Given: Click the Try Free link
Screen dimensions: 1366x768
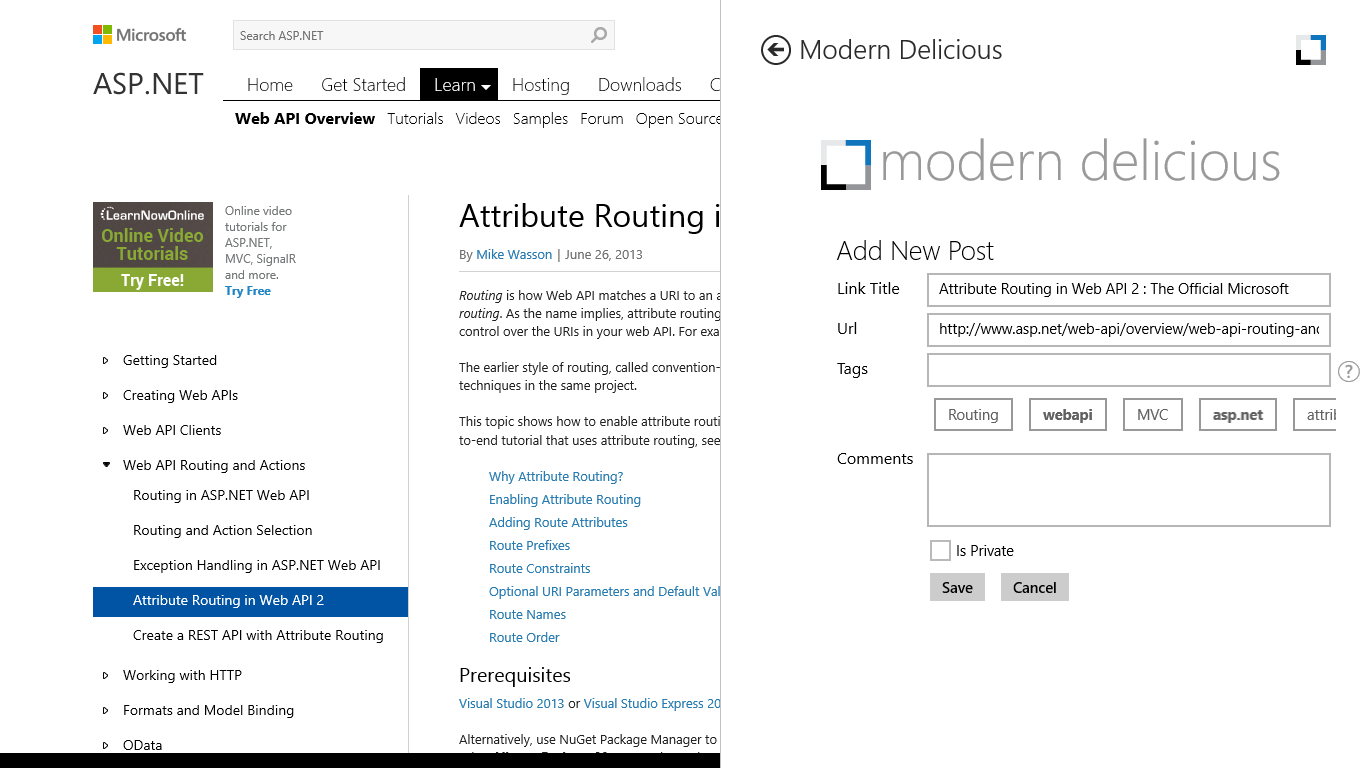Looking at the screenshot, I should tap(248, 291).
